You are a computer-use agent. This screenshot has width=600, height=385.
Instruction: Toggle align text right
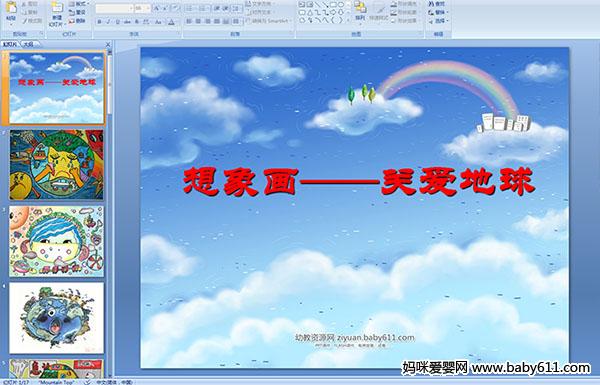coord(208,21)
